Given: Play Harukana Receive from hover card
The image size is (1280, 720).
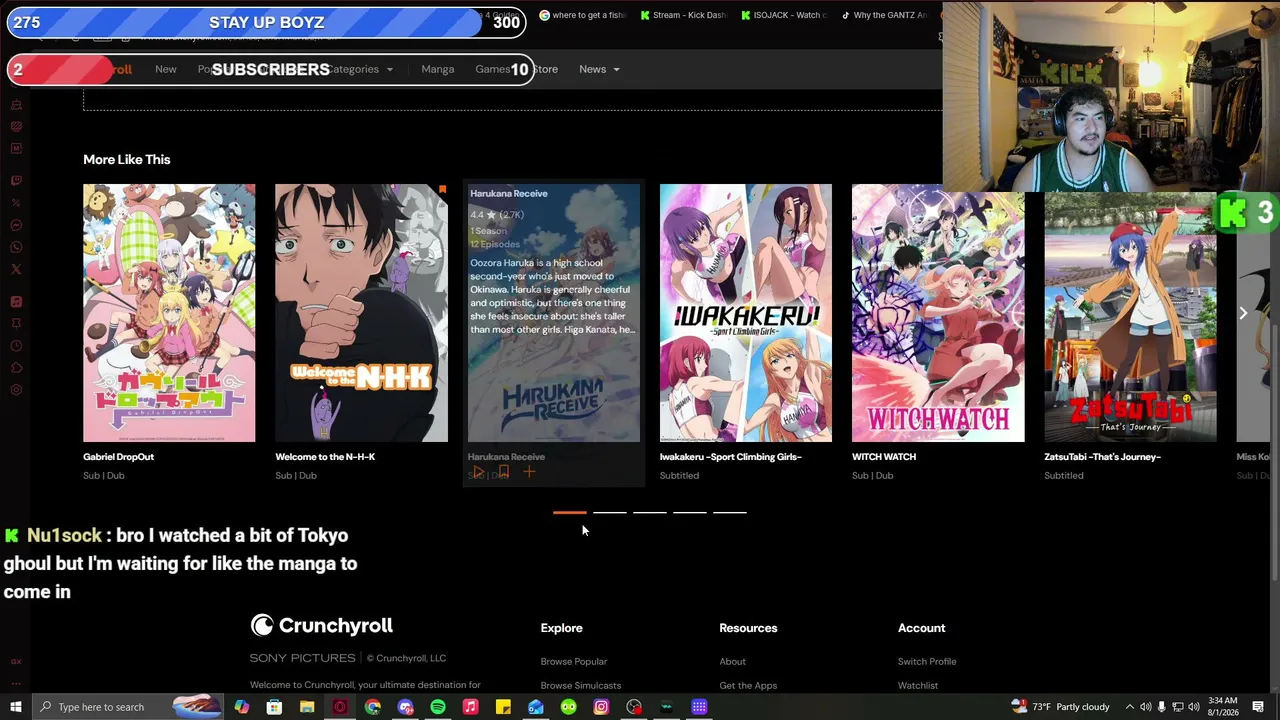Looking at the screenshot, I should pyautogui.click(x=478, y=472).
